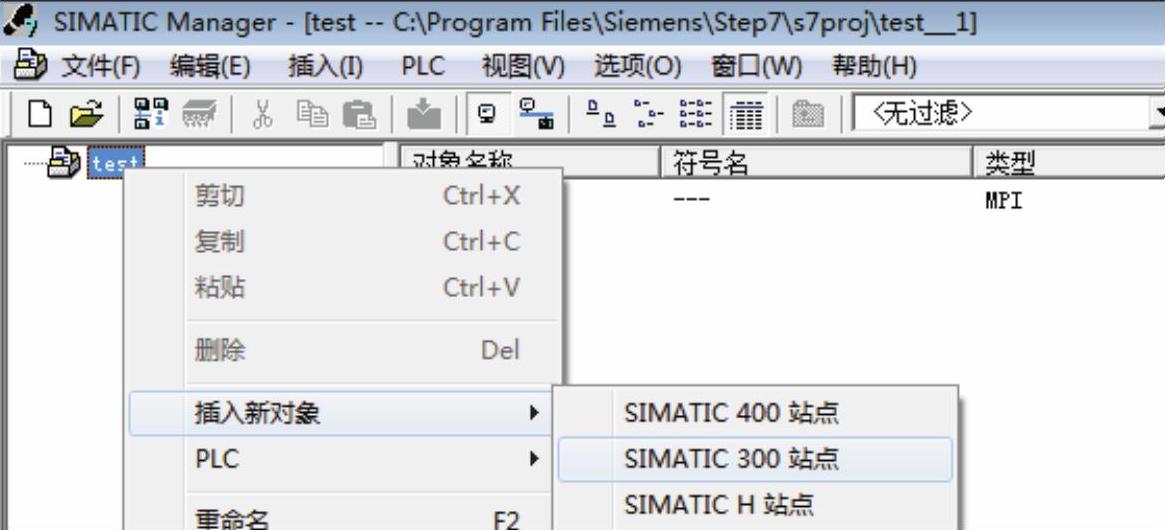Select SIMATIC 400 站点 from submenu
This screenshot has width=1165, height=530.
click(x=755, y=413)
